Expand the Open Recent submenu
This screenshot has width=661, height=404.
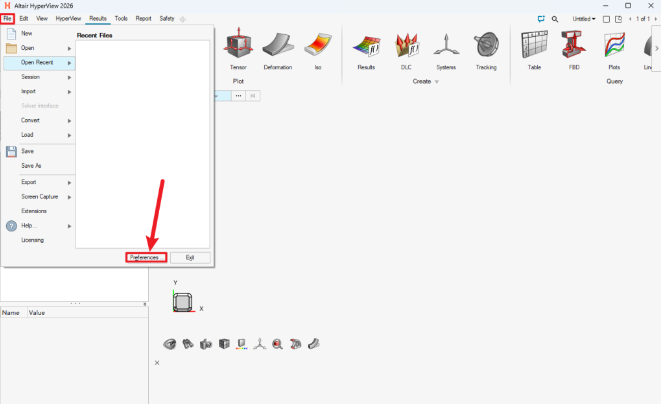(40, 62)
